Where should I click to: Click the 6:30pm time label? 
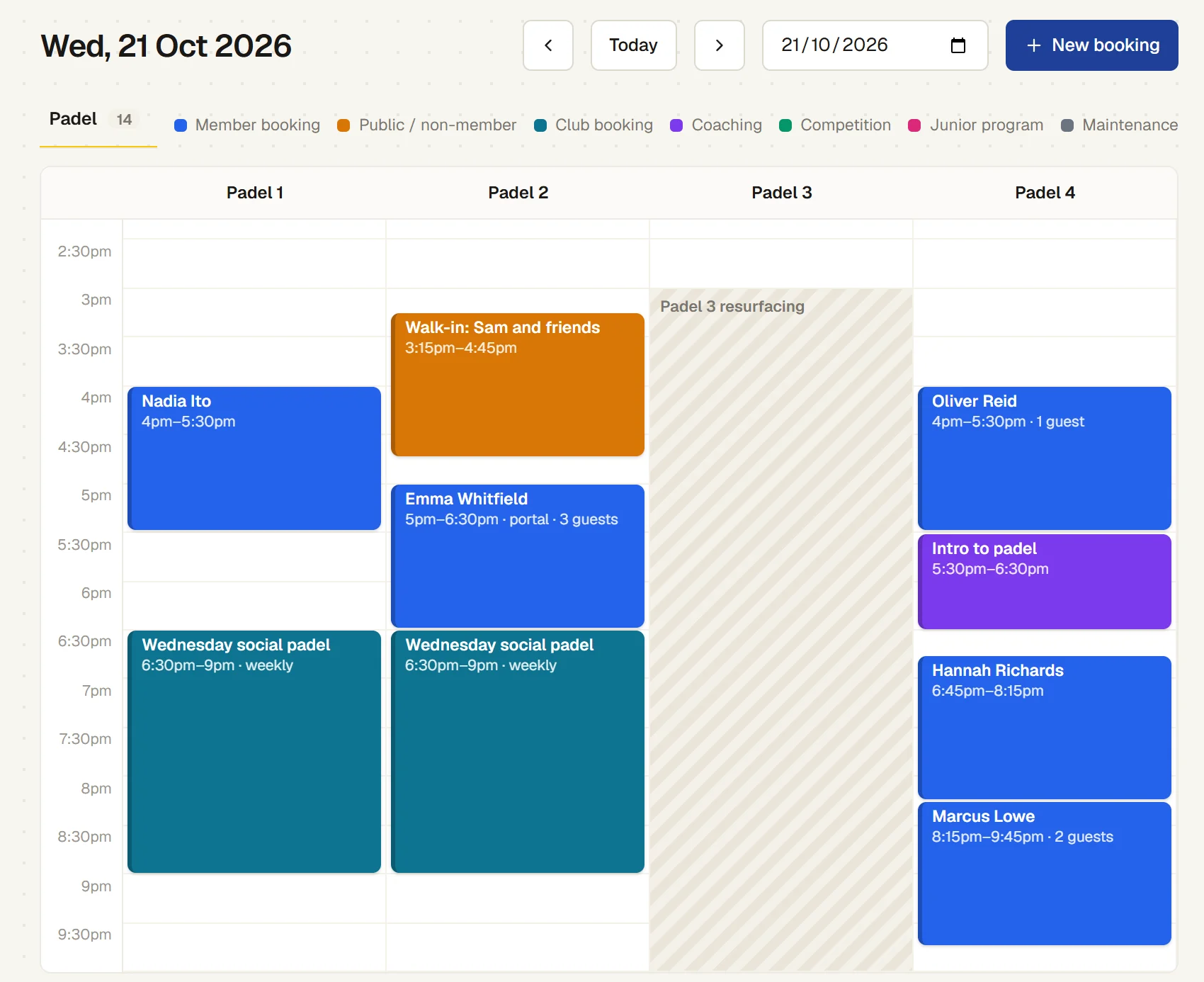coord(84,641)
